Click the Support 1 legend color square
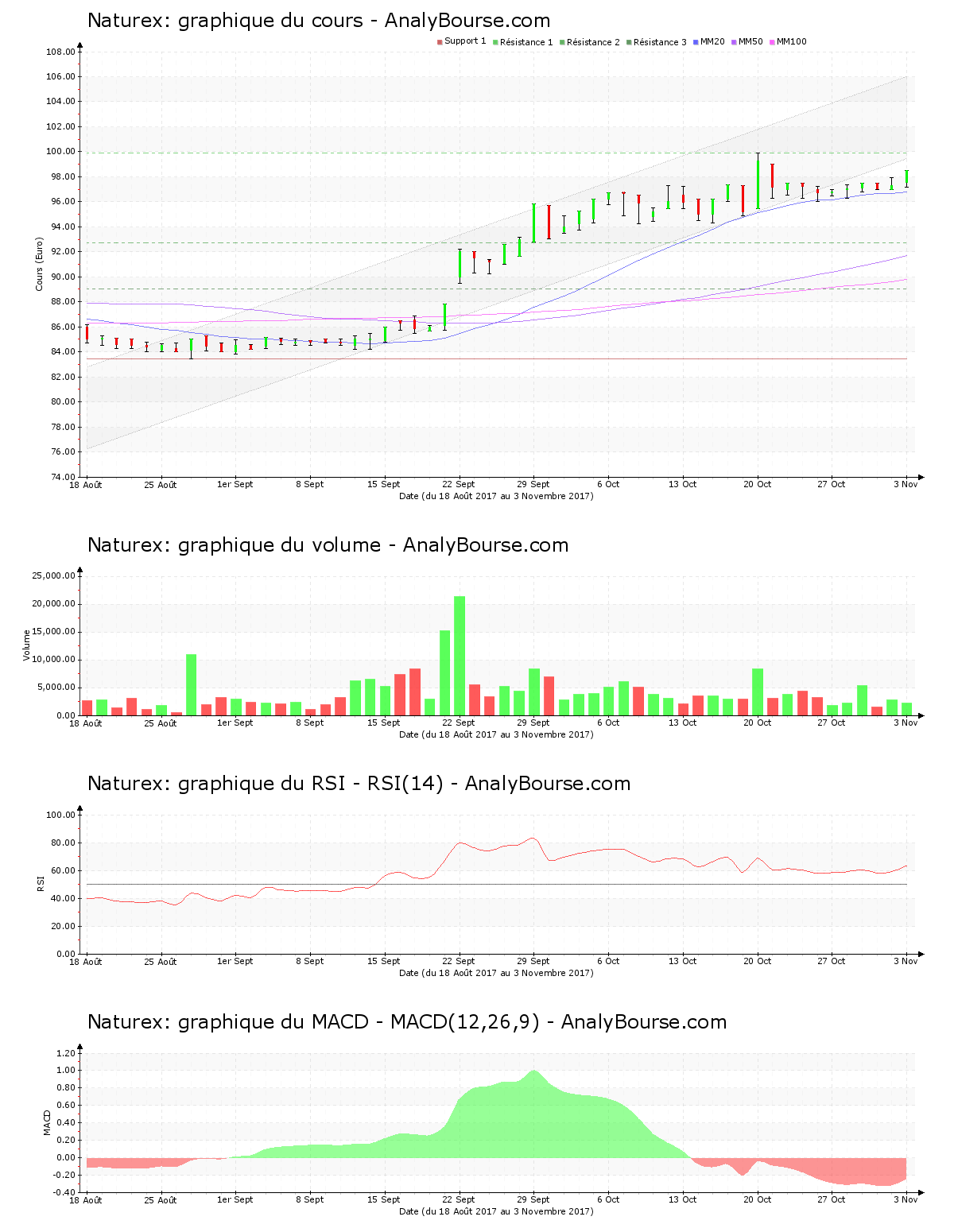954x1232 pixels. (440, 42)
